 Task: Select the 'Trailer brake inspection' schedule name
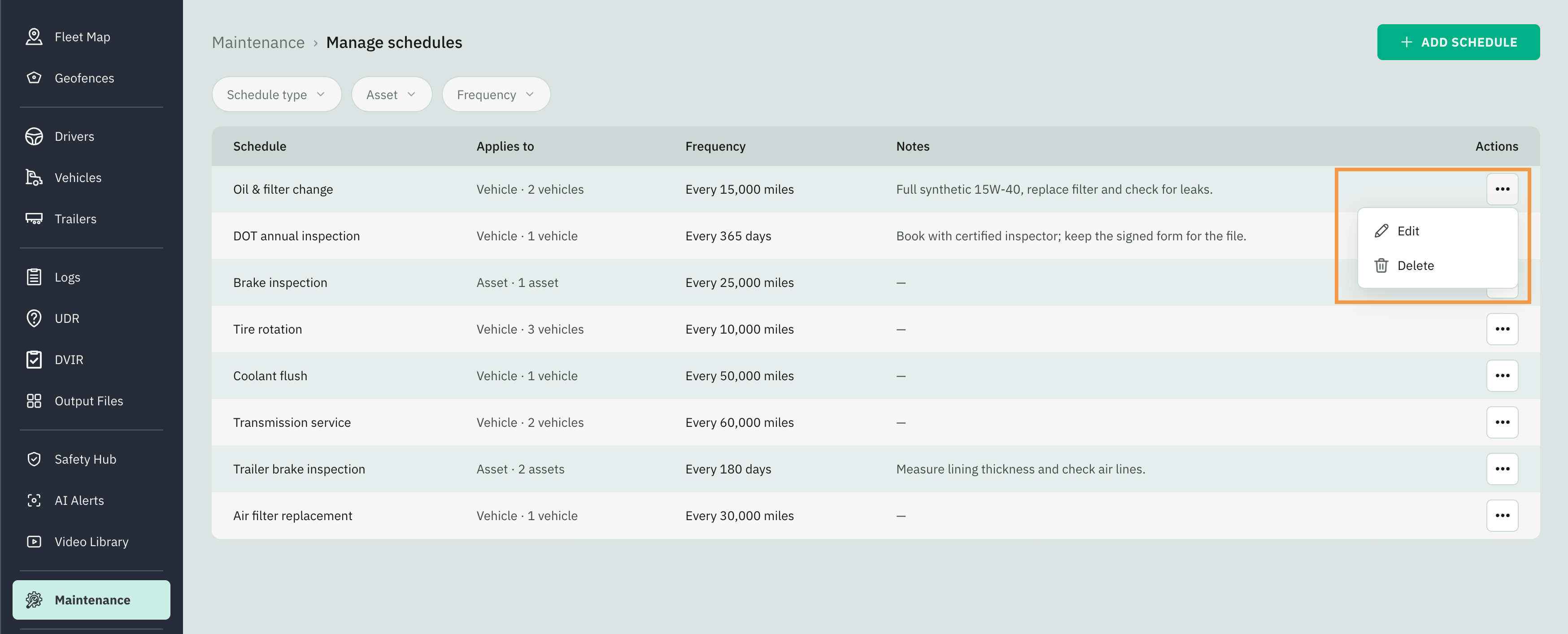pyautogui.click(x=299, y=469)
